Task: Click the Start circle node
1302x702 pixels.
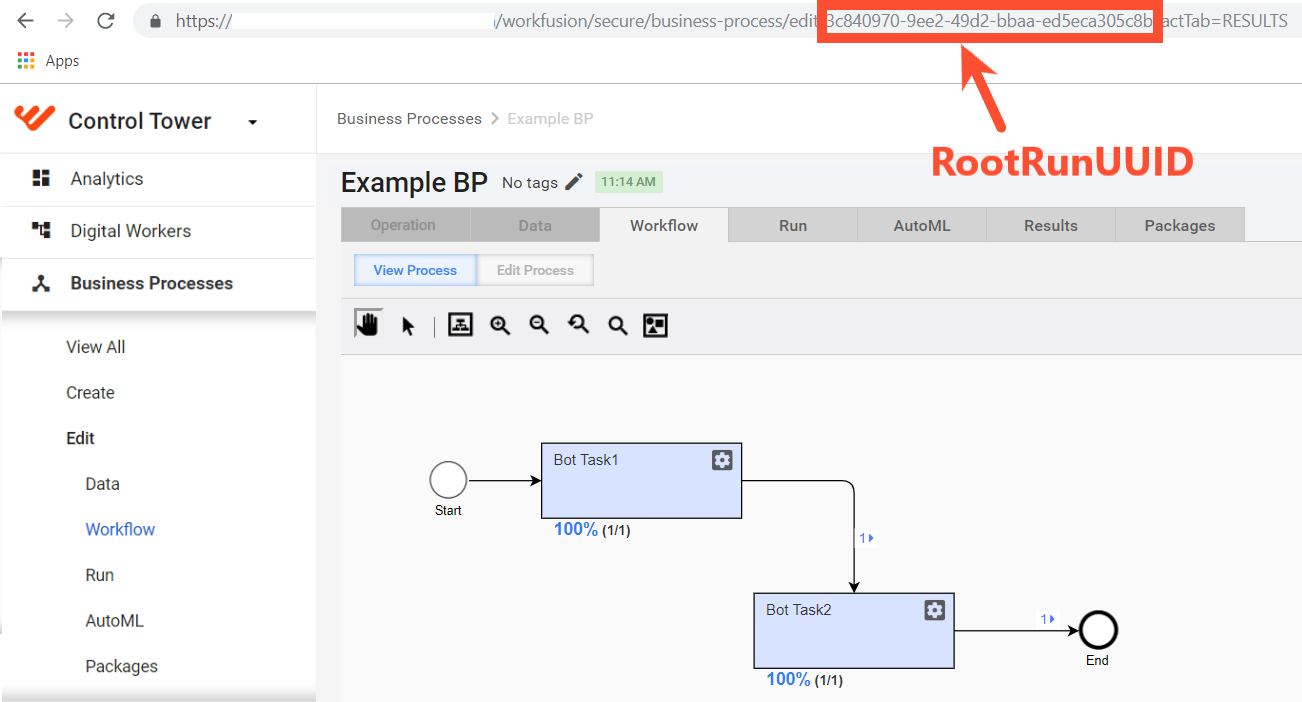Action: click(x=448, y=480)
